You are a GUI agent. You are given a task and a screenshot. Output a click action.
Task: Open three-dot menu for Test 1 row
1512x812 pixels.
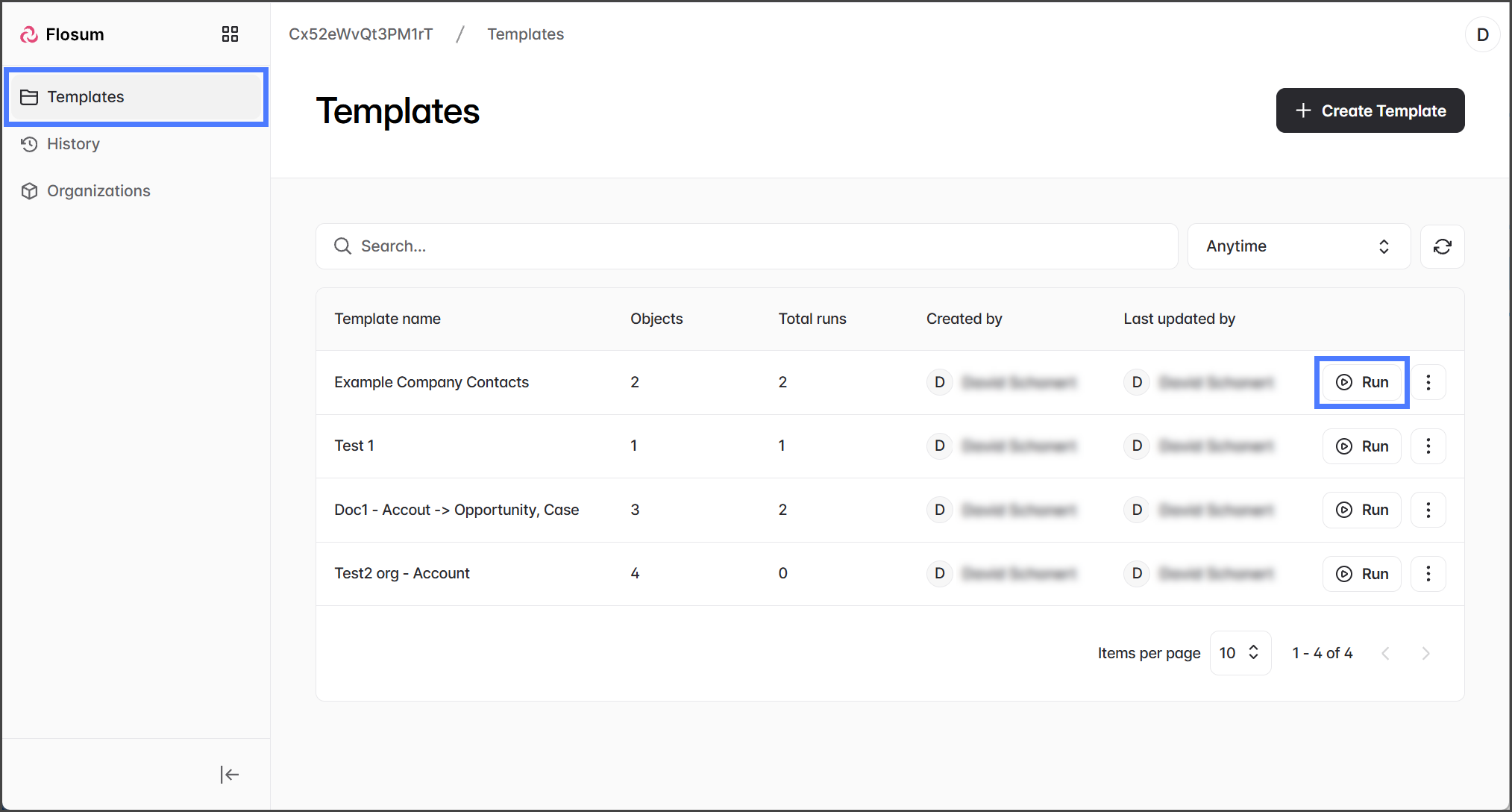coord(1428,446)
